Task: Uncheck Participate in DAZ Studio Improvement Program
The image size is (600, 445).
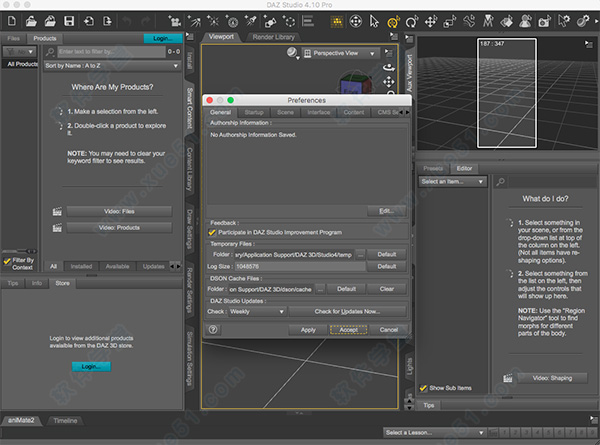Action: (x=212, y=232)
